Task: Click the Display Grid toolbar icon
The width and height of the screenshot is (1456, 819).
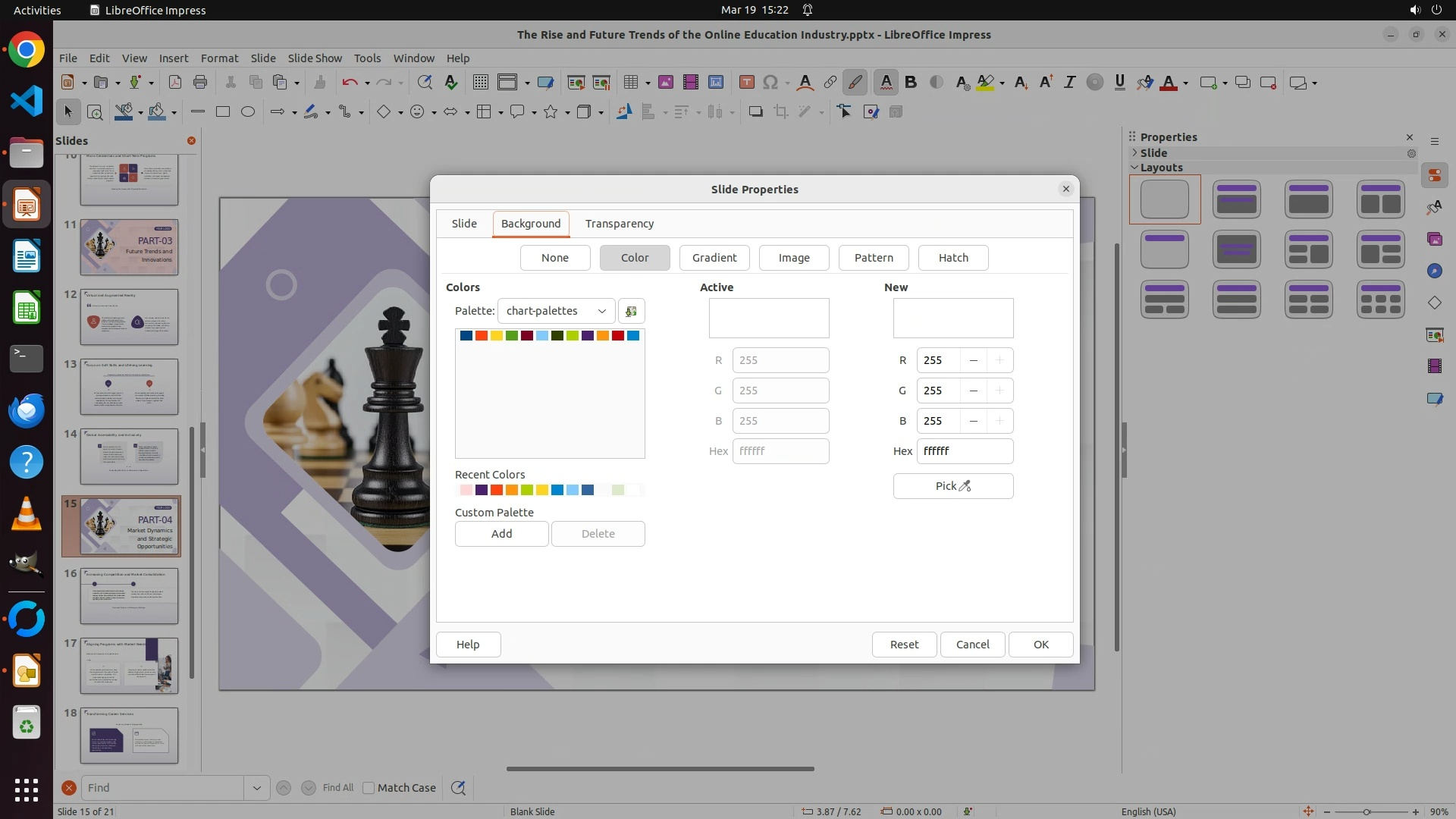Action: (x=480, y=83)
